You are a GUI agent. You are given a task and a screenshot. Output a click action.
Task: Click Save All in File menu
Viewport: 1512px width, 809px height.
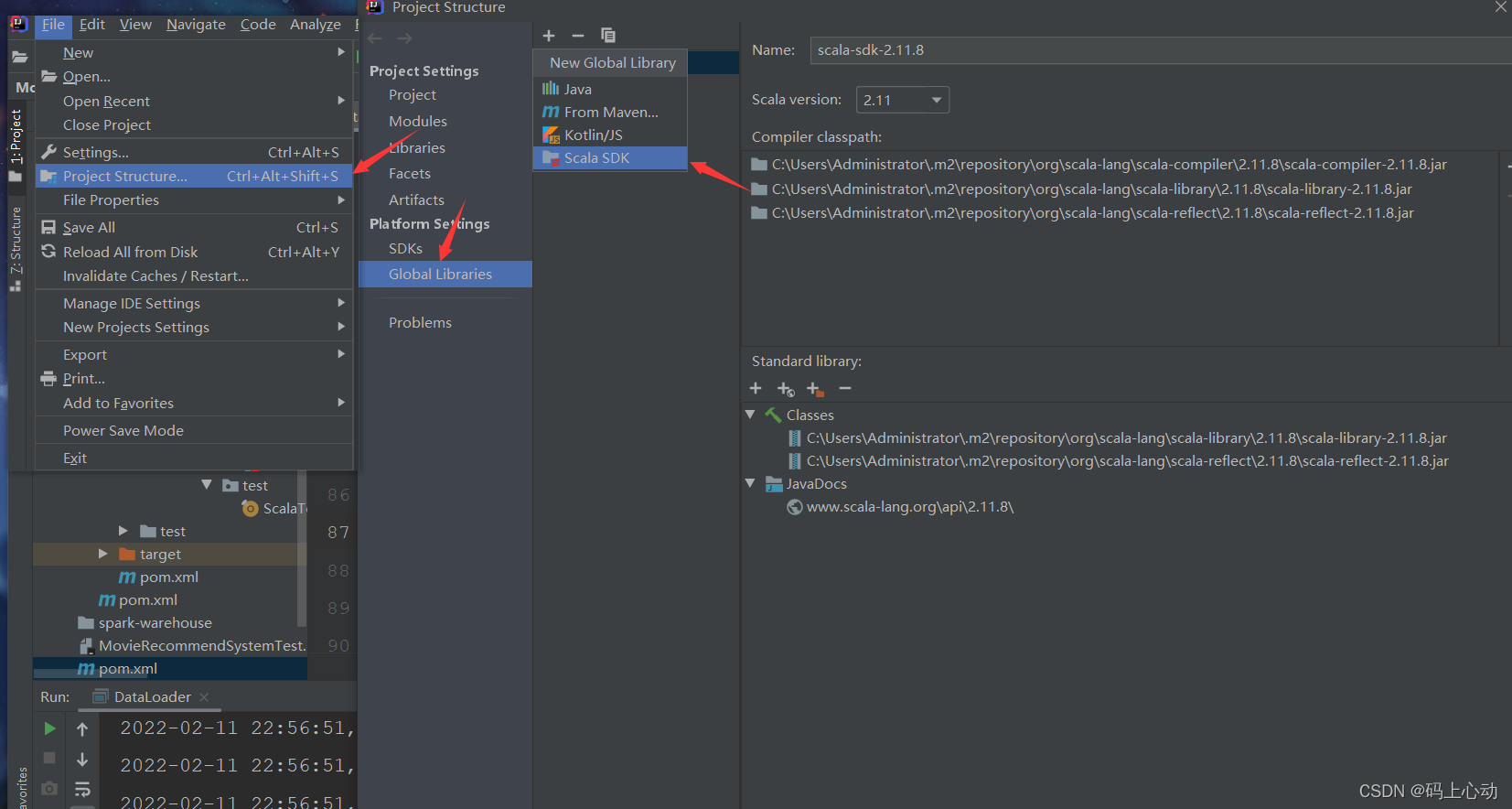pyautogui.click(x=194, y=227)
